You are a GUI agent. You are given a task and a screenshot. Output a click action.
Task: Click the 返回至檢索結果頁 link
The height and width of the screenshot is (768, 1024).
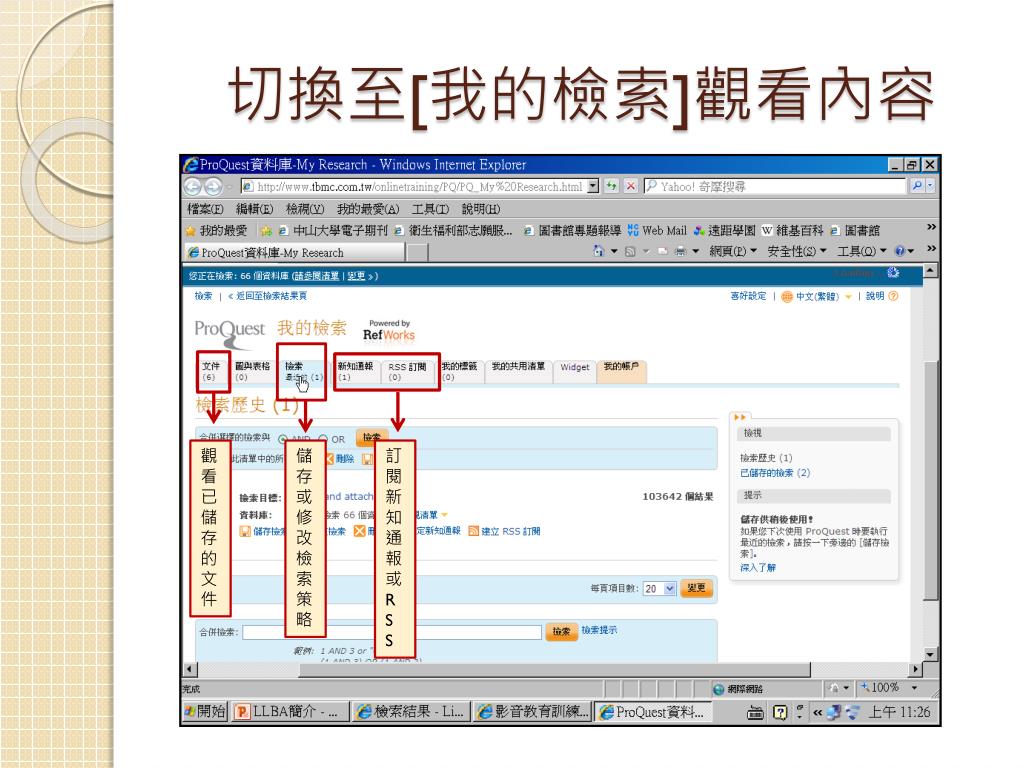pos(272,296)
